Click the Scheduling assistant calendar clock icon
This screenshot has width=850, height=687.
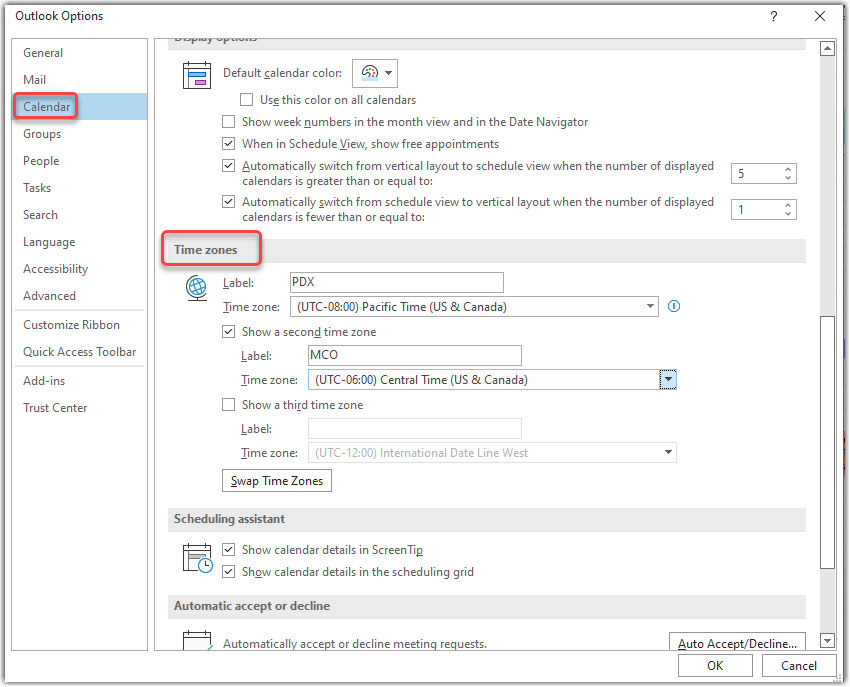click(x=197, y=558)
